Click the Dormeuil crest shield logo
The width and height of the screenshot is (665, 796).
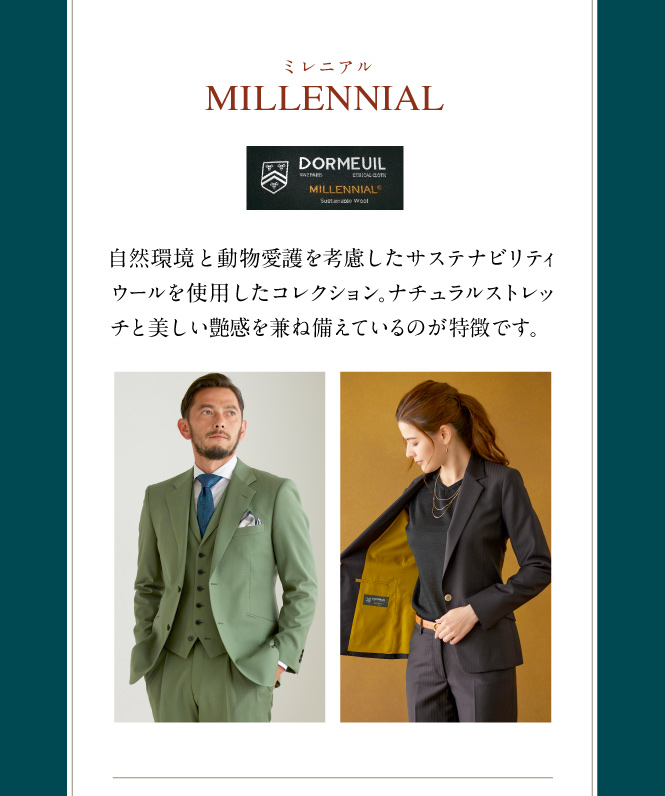point(274,177)
